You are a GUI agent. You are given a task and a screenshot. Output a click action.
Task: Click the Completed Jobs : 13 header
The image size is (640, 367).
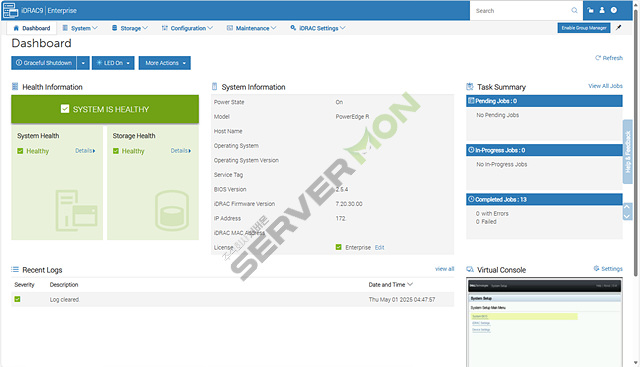pos(544,199)
